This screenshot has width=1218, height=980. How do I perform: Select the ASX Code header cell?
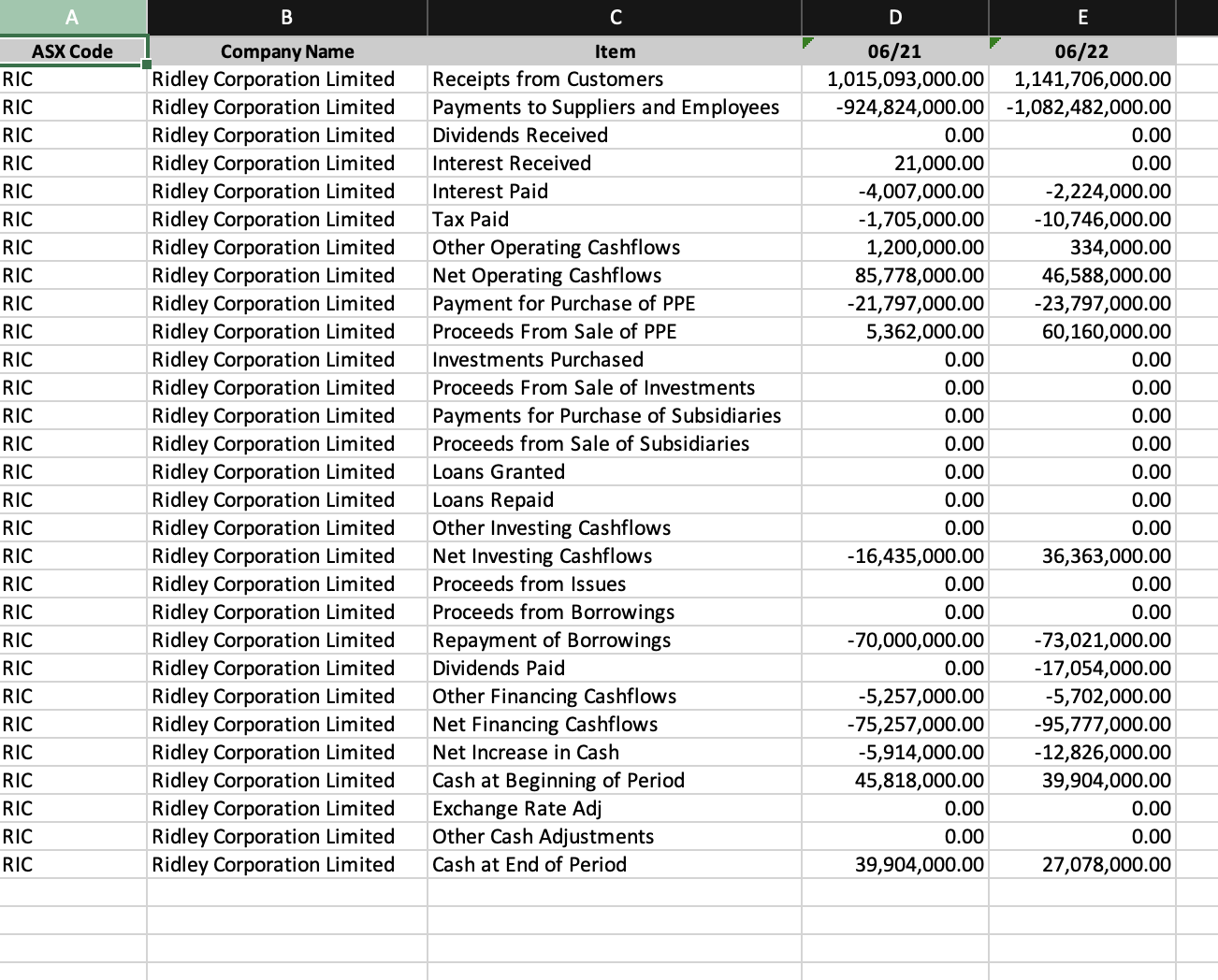[x=72, y=51]
